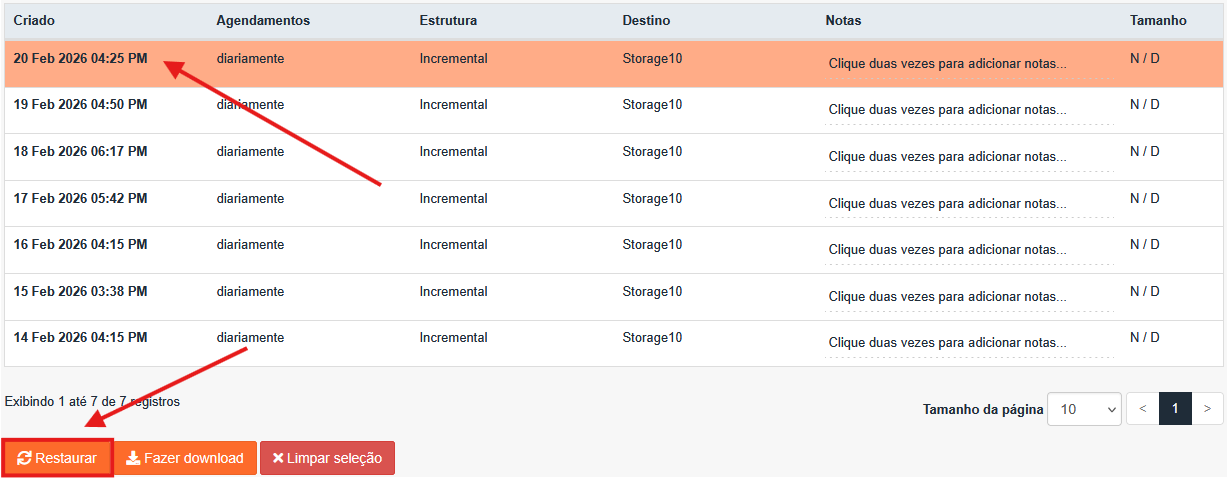Select the 16 Feb 2026 04:15 PM backup
Viewport: 1227px width, 478px height.
[x=80, y=245]
